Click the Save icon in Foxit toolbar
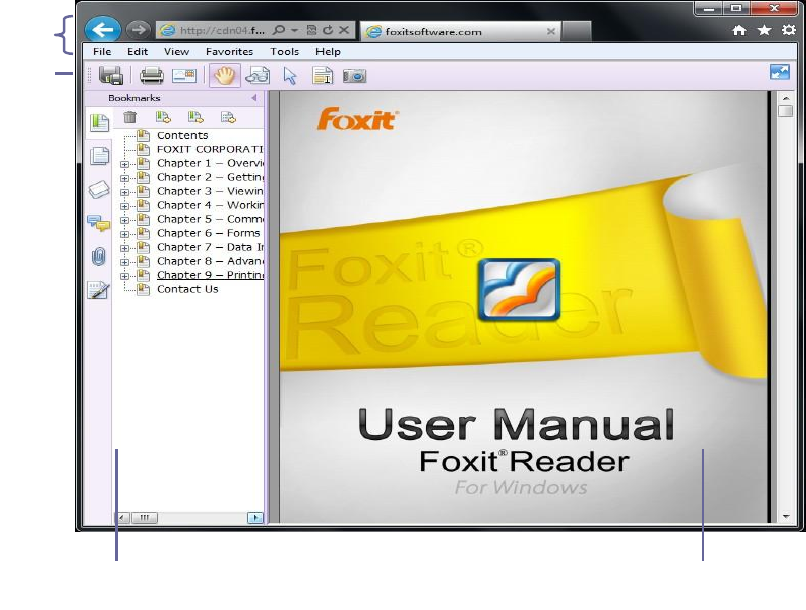The image size is (806, 610). pos(111,76)
